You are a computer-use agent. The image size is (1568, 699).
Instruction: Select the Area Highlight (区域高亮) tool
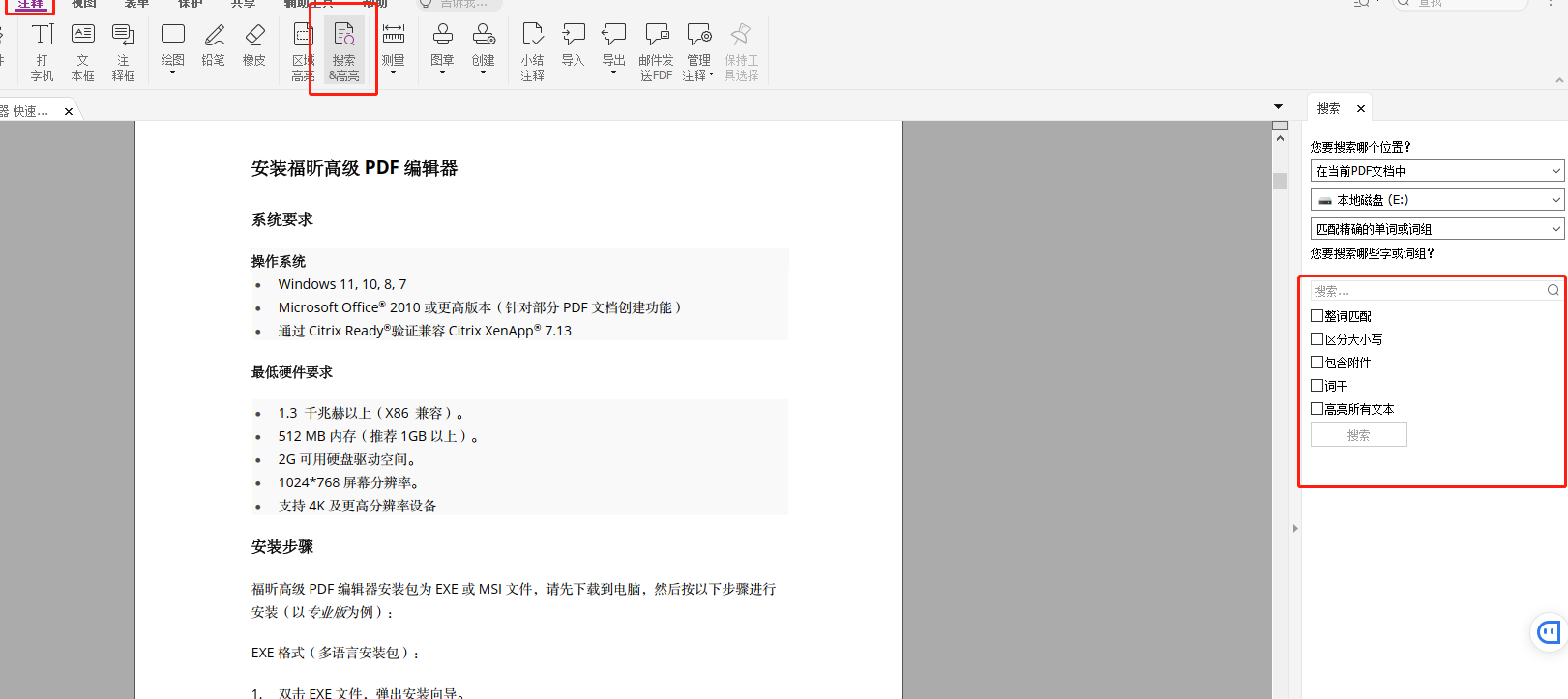pos(303,51)
